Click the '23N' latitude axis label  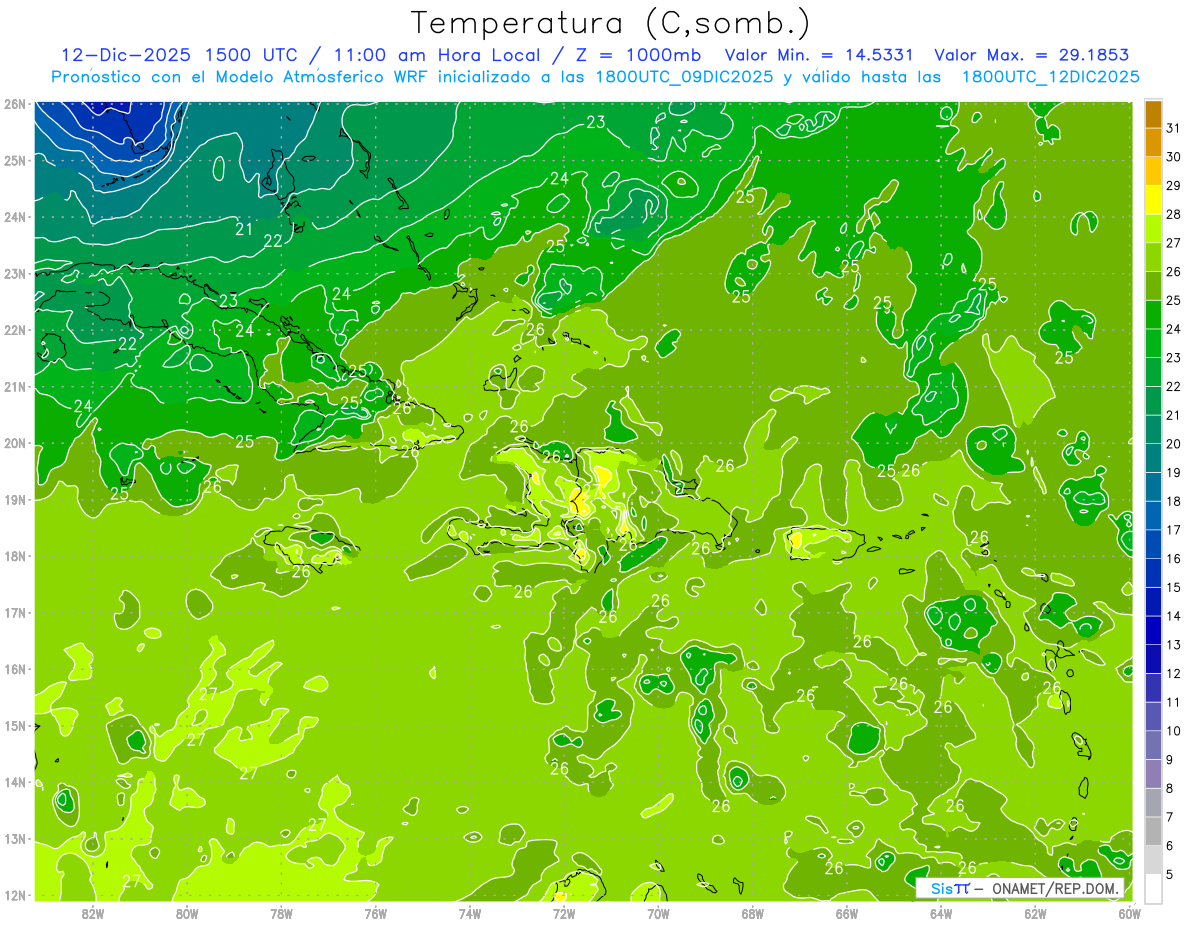tap(15, 273)
